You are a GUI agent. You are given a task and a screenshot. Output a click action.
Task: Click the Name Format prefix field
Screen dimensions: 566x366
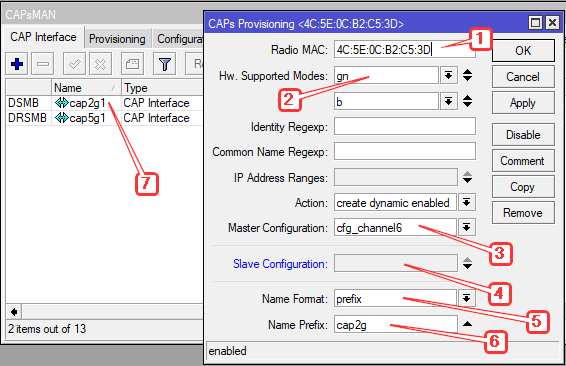point(396,298)
